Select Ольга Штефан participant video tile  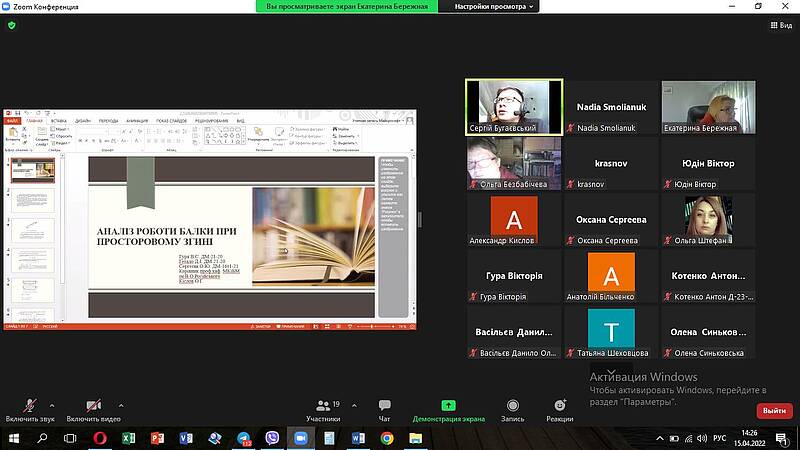point(706,220)
